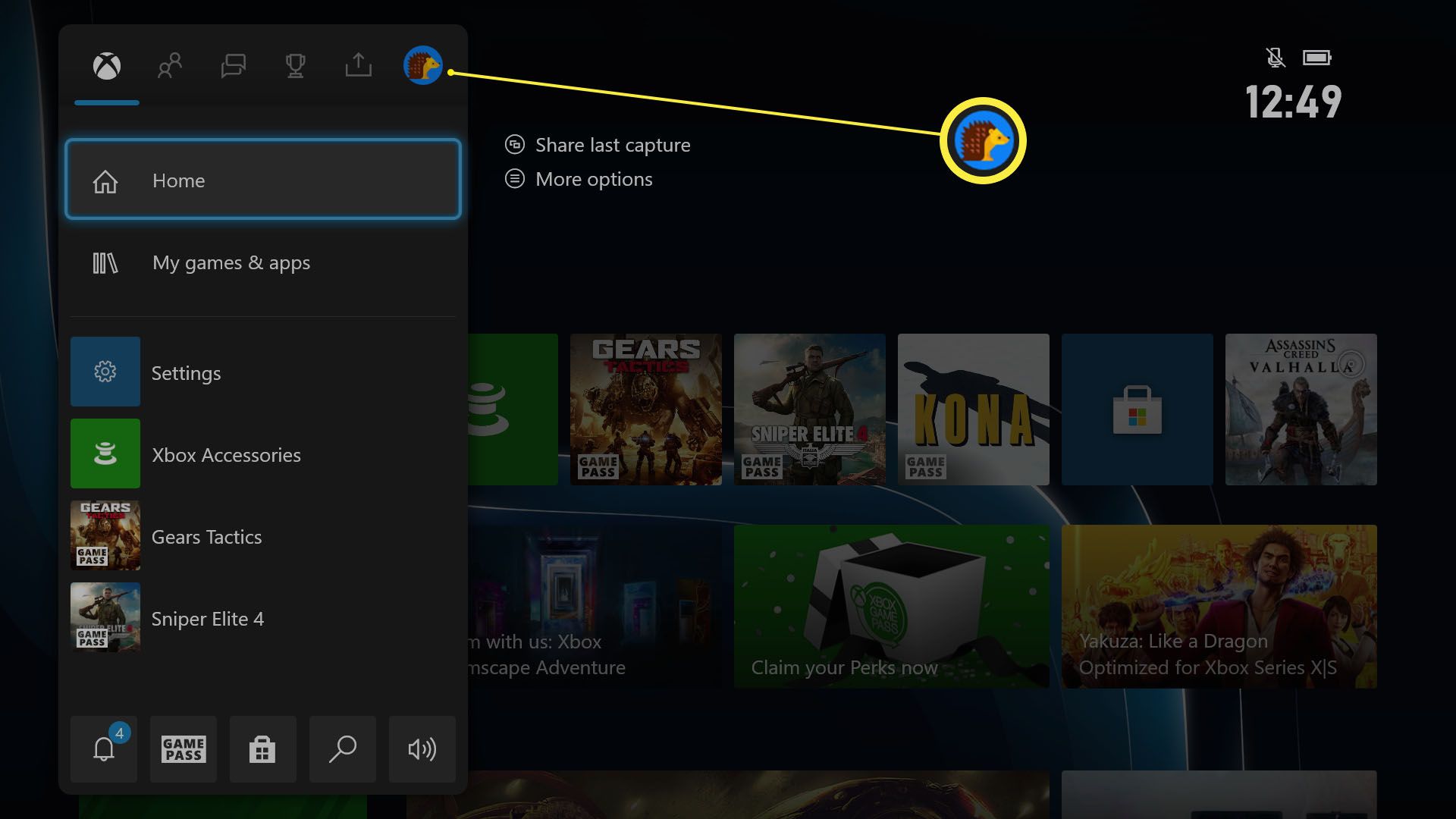Click the More options menu icon
This screenshot has width=1456, height=819.
(515, 179)
